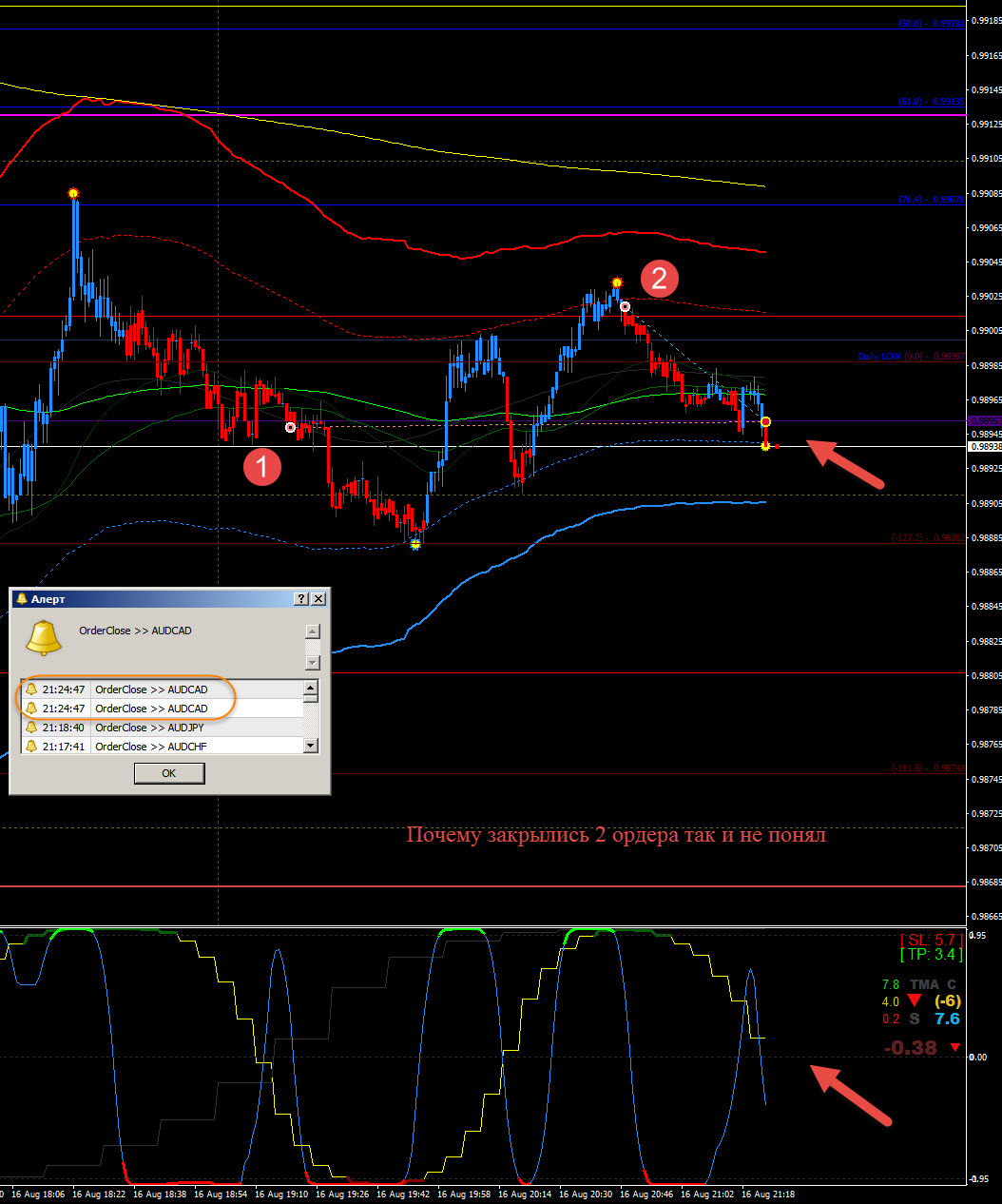Click 16 Aug 18:06 time axis label
Viewport: 1002px width, 1204px height.
(39, 1194)
